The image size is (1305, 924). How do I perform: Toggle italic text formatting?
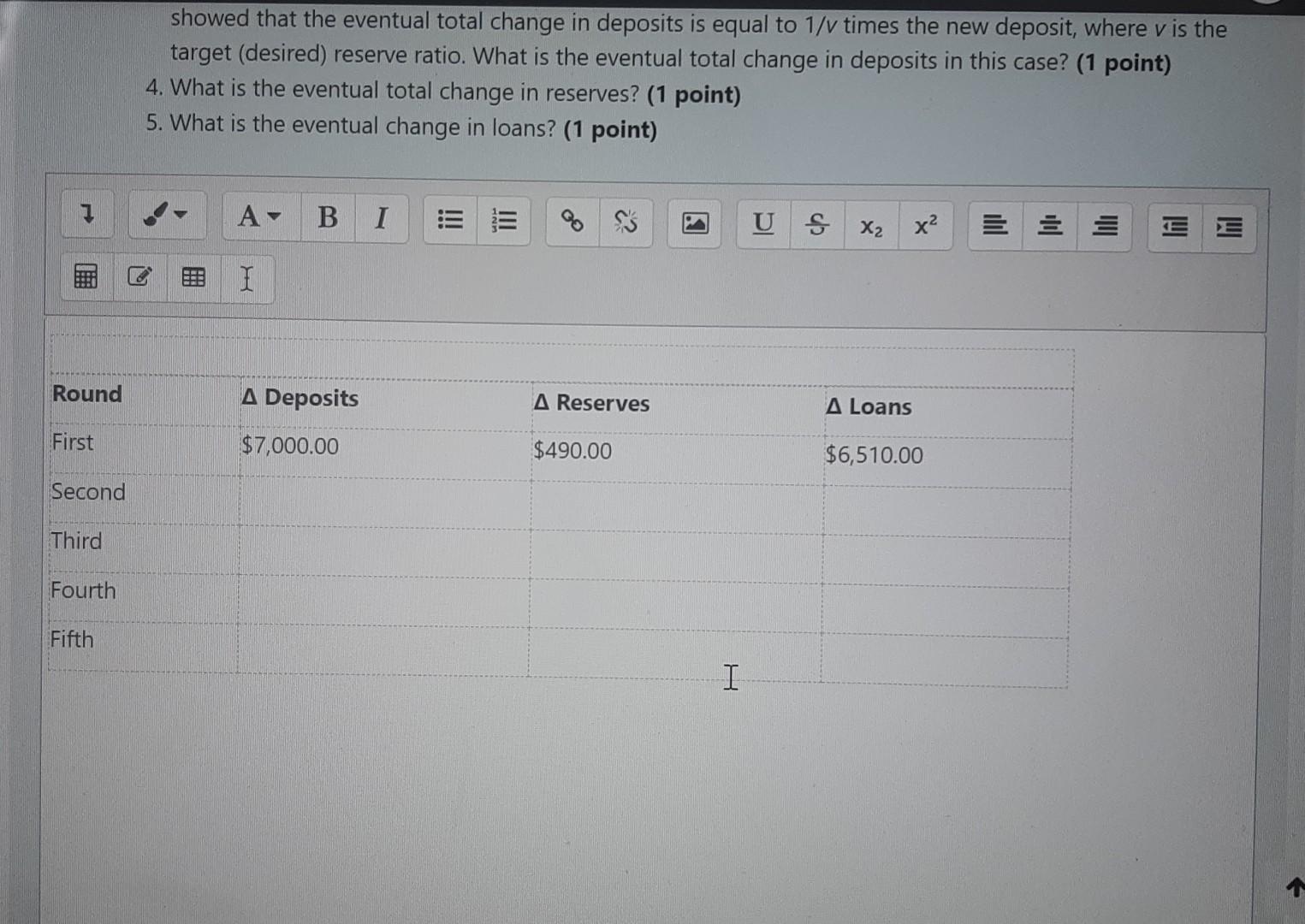click(x=380, y=218)
